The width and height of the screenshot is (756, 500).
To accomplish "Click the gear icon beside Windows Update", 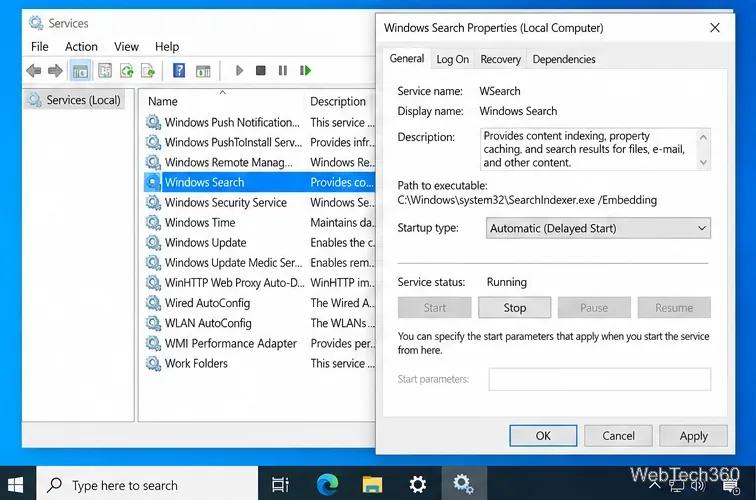I will coord(153,243).
